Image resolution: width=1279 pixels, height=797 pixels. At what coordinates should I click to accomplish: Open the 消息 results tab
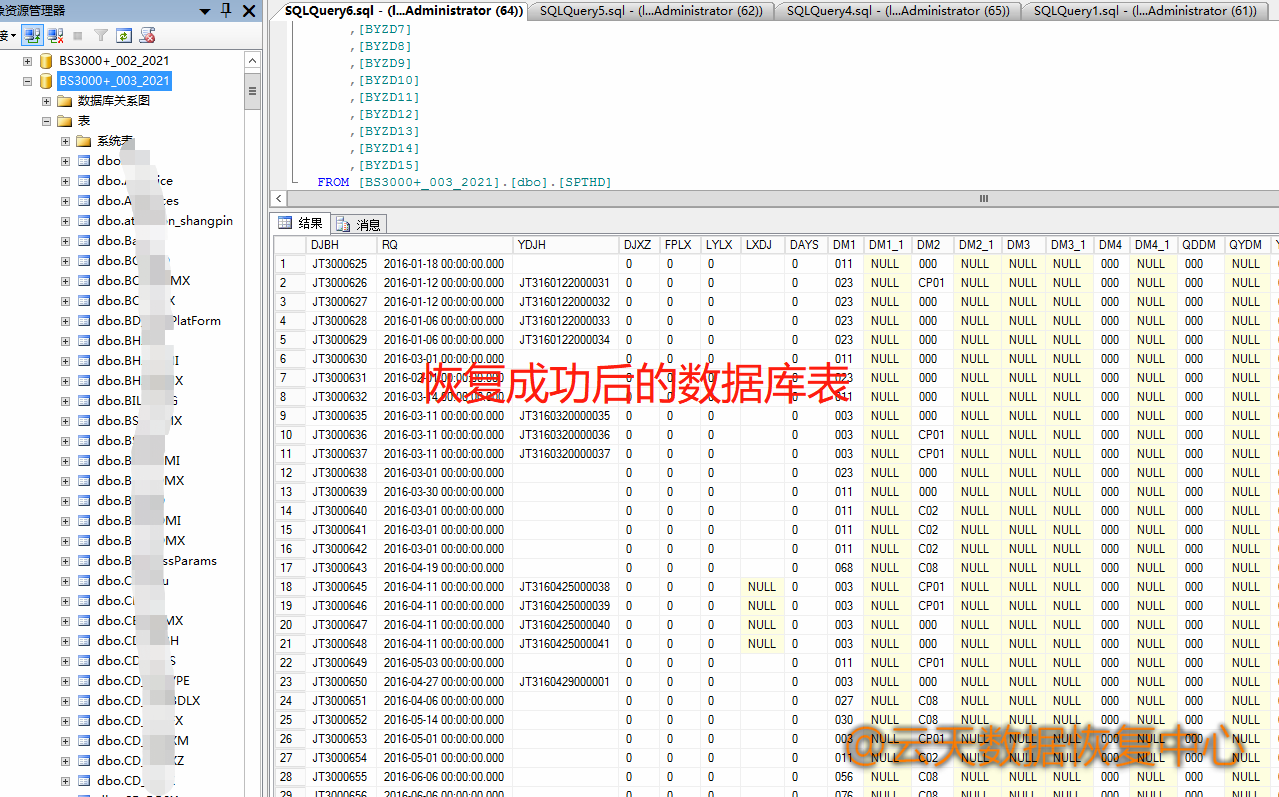pos(360,224)
